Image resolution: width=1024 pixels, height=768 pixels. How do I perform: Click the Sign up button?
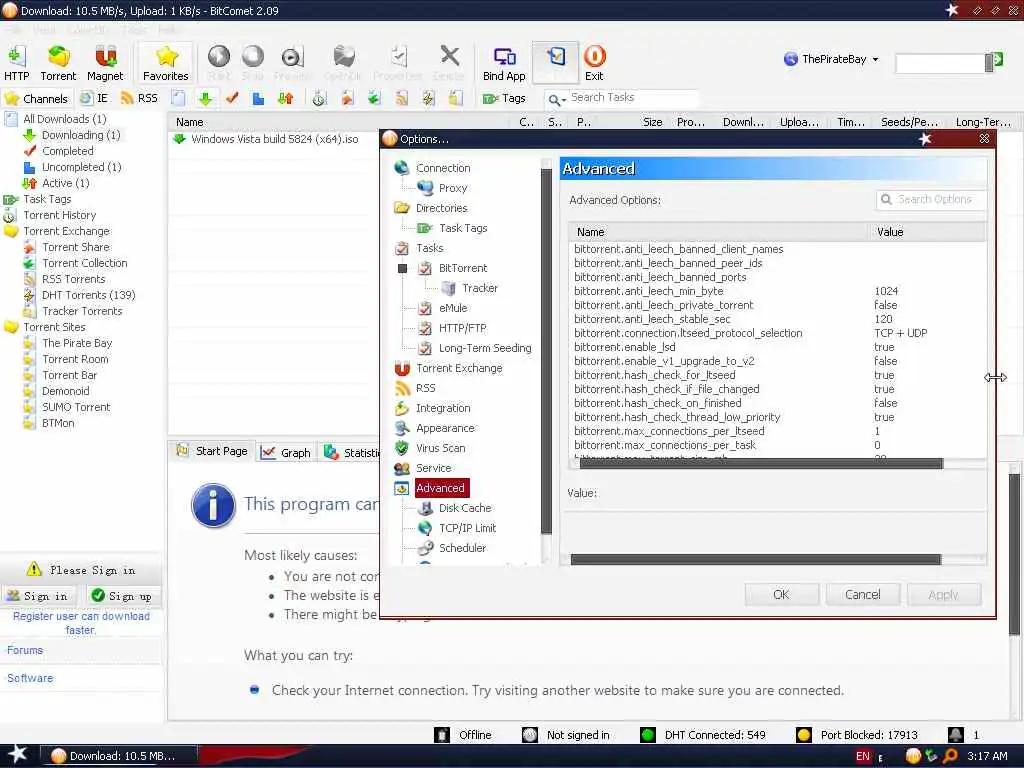pos(122,596)
